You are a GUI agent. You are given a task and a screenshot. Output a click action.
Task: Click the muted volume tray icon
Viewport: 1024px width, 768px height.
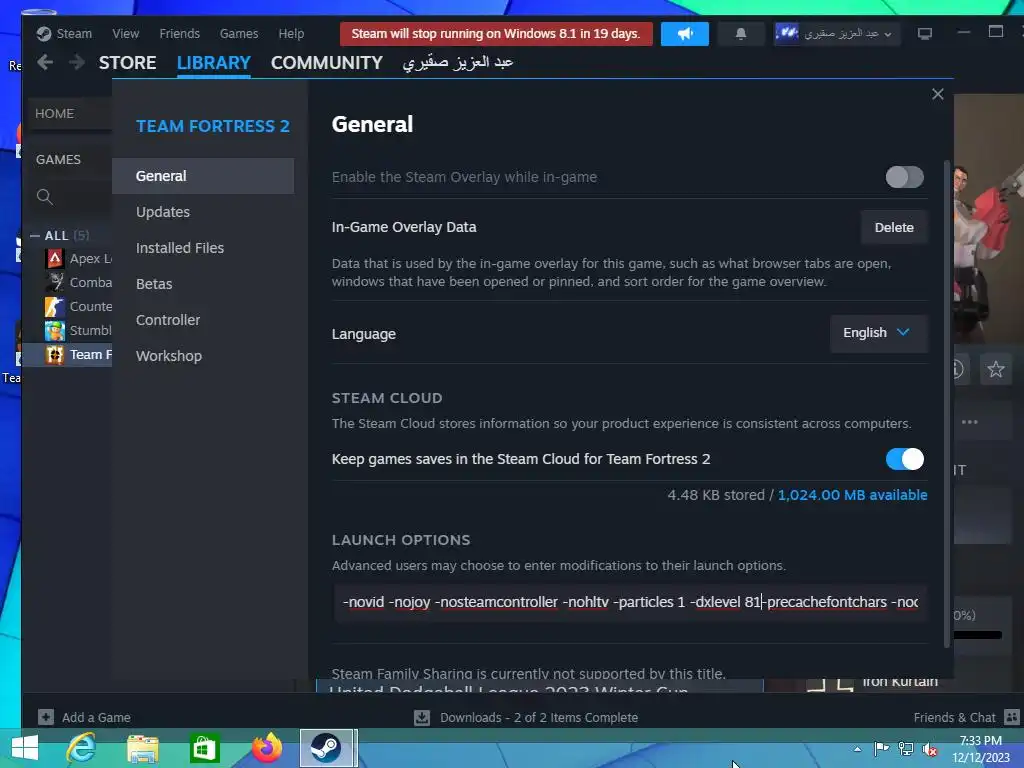930,749
